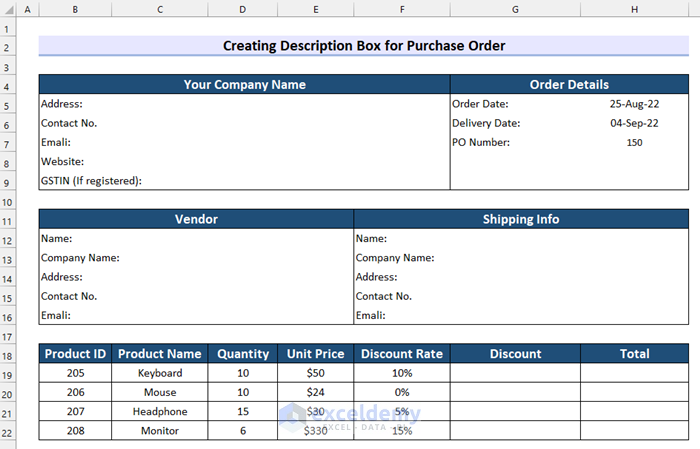700x449 pixels.
Task: Click 'Order Details' header cell
Action: [569, 84]
